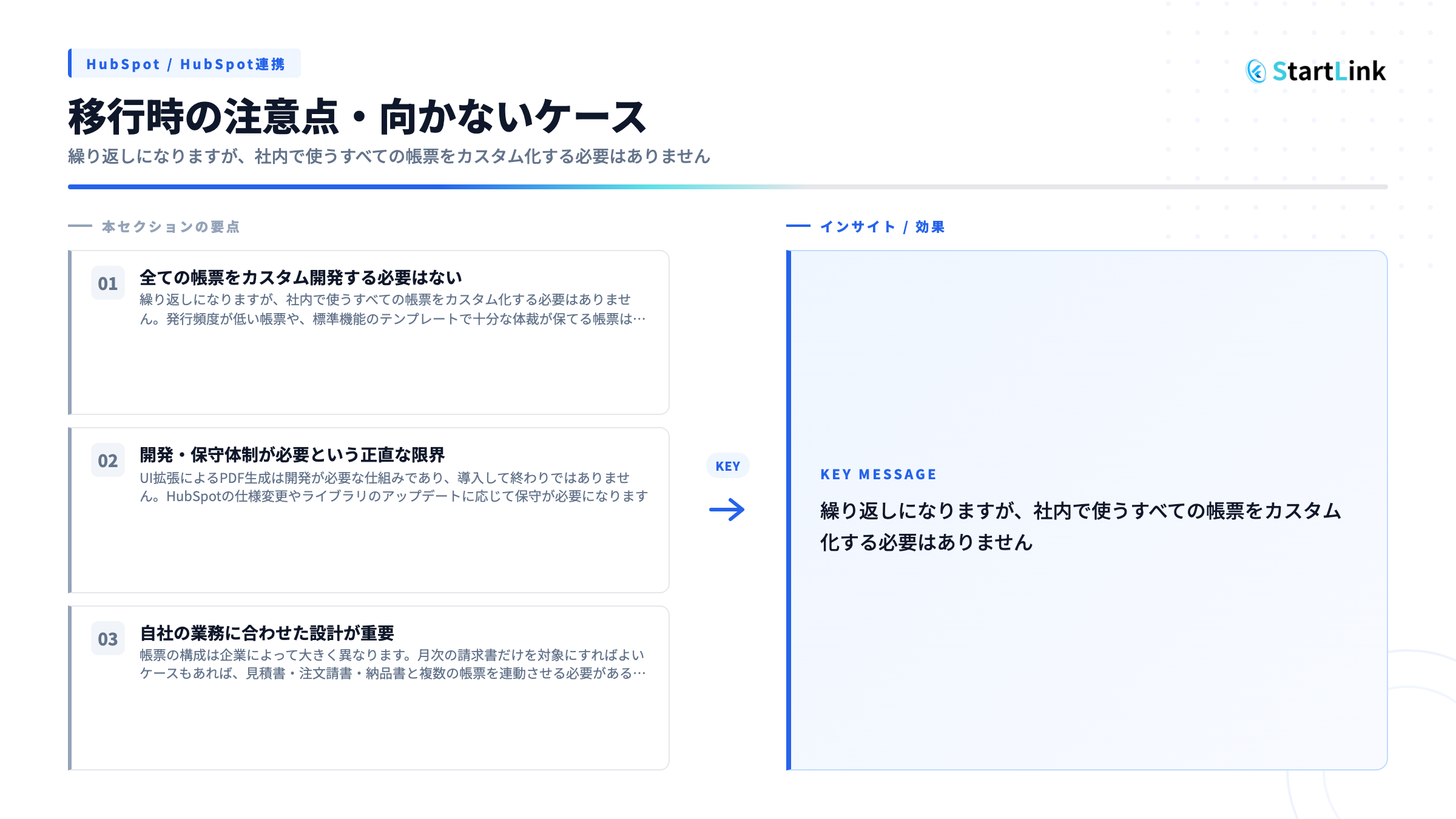Click description starting 'UI拡張によるPDF生成'
This screenshot has width=1456, height=819.
[x=394, y=487]
